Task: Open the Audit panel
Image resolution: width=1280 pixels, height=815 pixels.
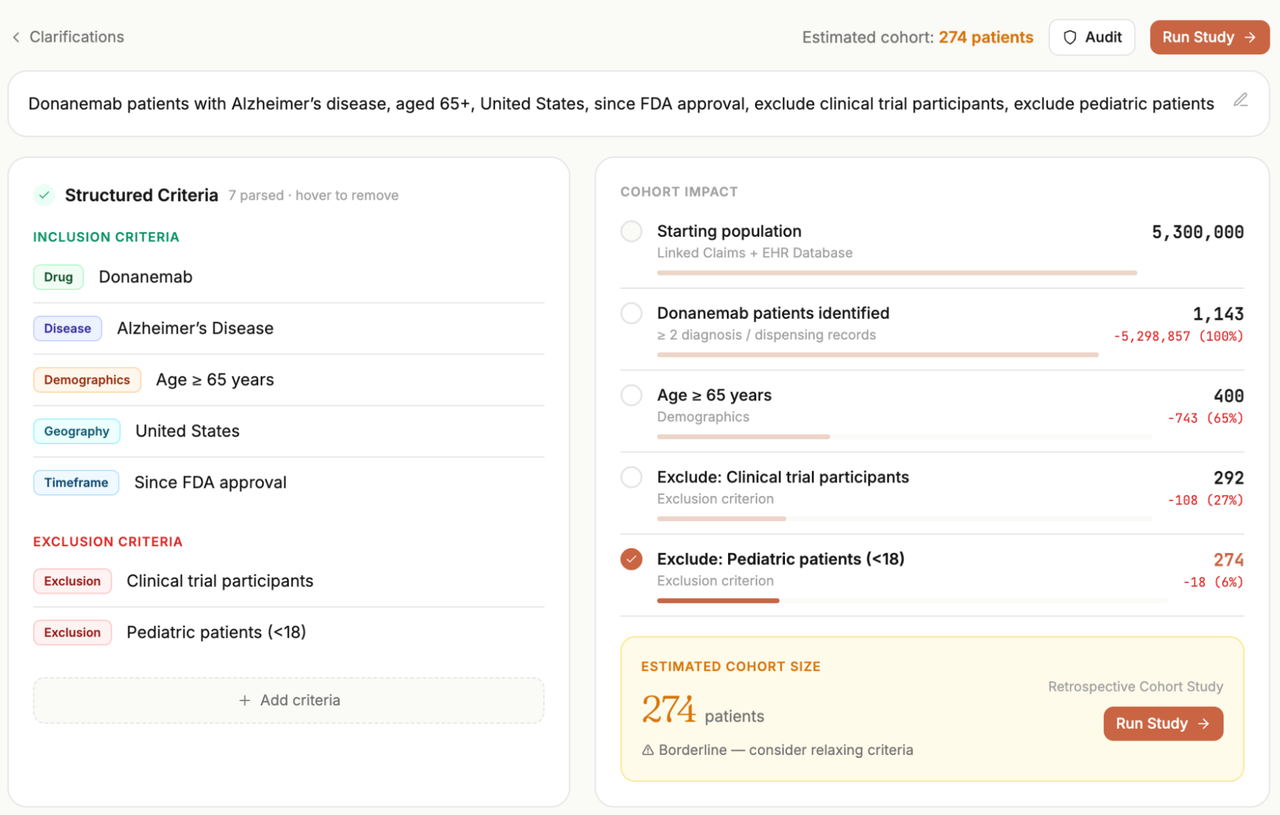Action: (x=1092, y=37)
